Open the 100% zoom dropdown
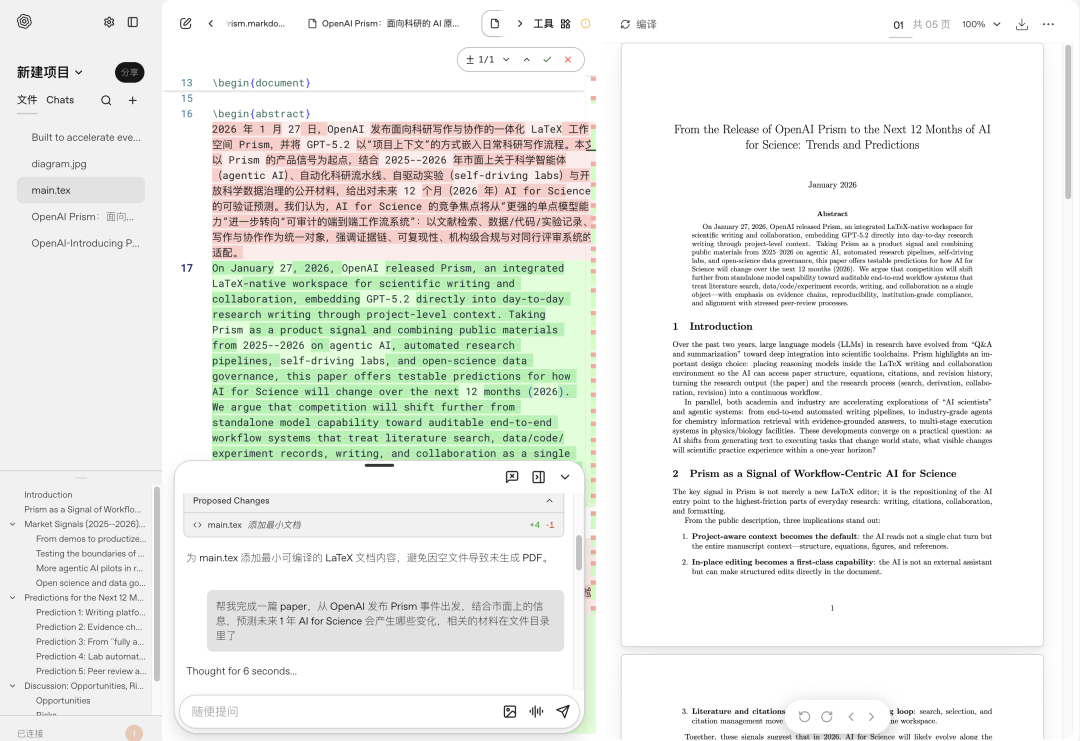The image size is (1080, 741). pos(981,24)
